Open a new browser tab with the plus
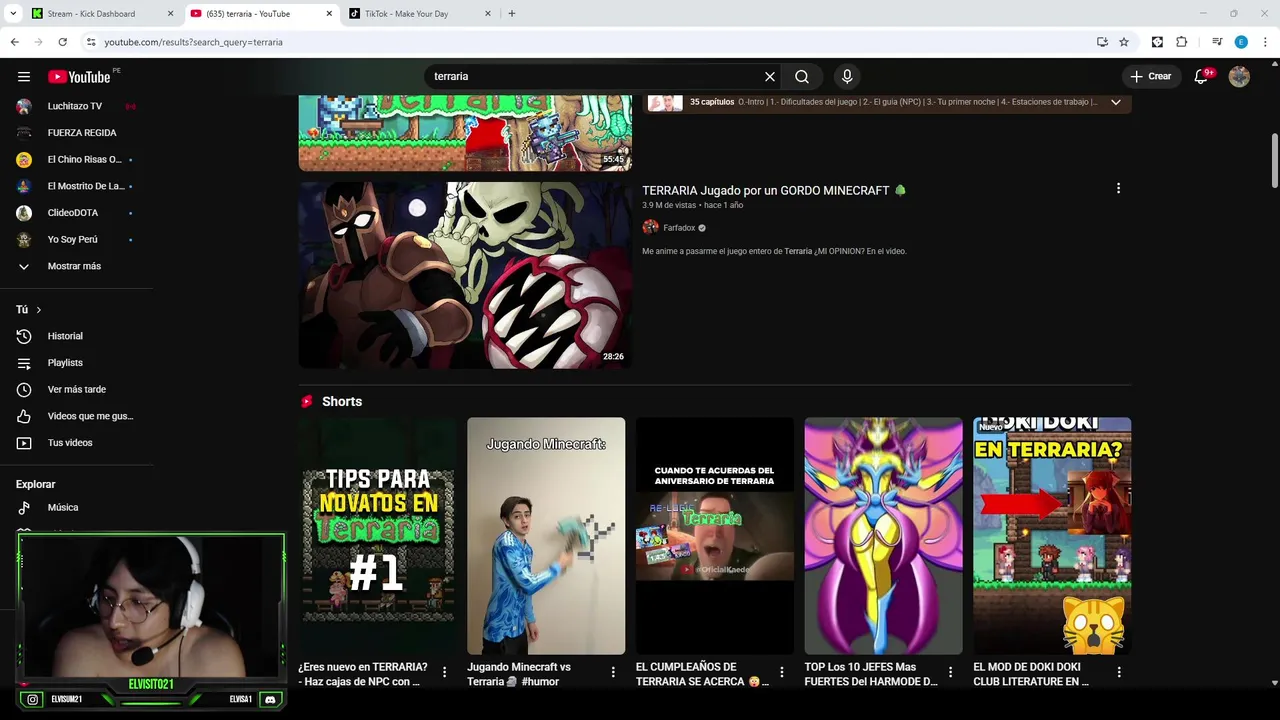 click(511, 13)
